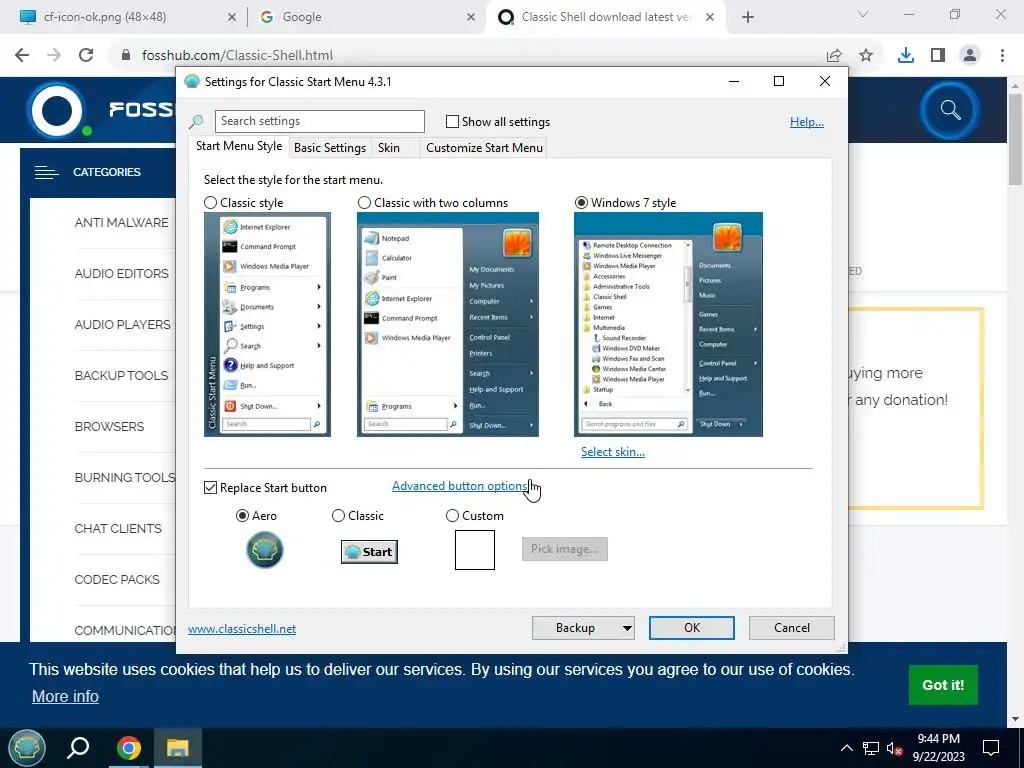
Task: Click the network tray icon
Action: (871, 748)
